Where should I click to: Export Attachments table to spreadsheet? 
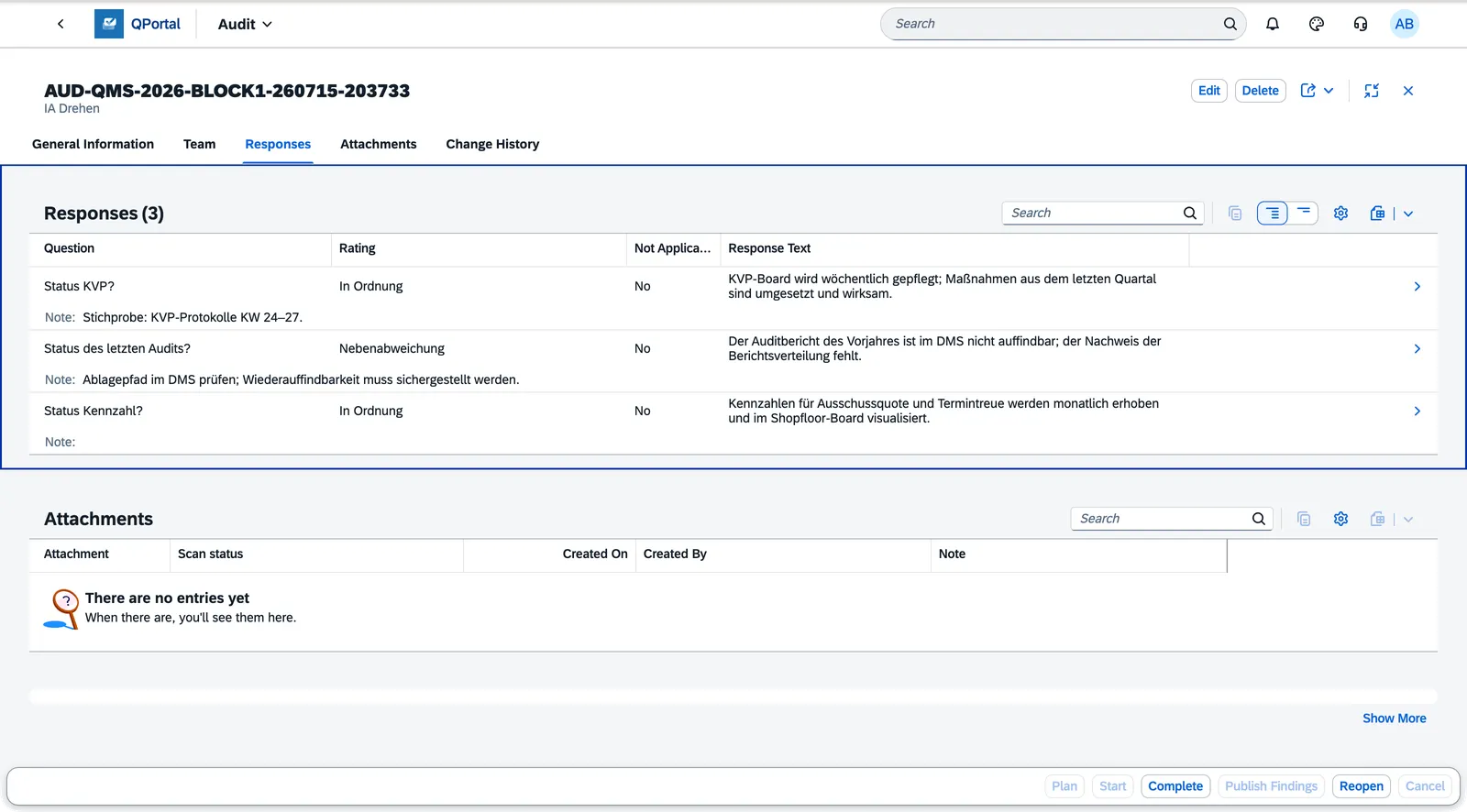pos(1377,520)
